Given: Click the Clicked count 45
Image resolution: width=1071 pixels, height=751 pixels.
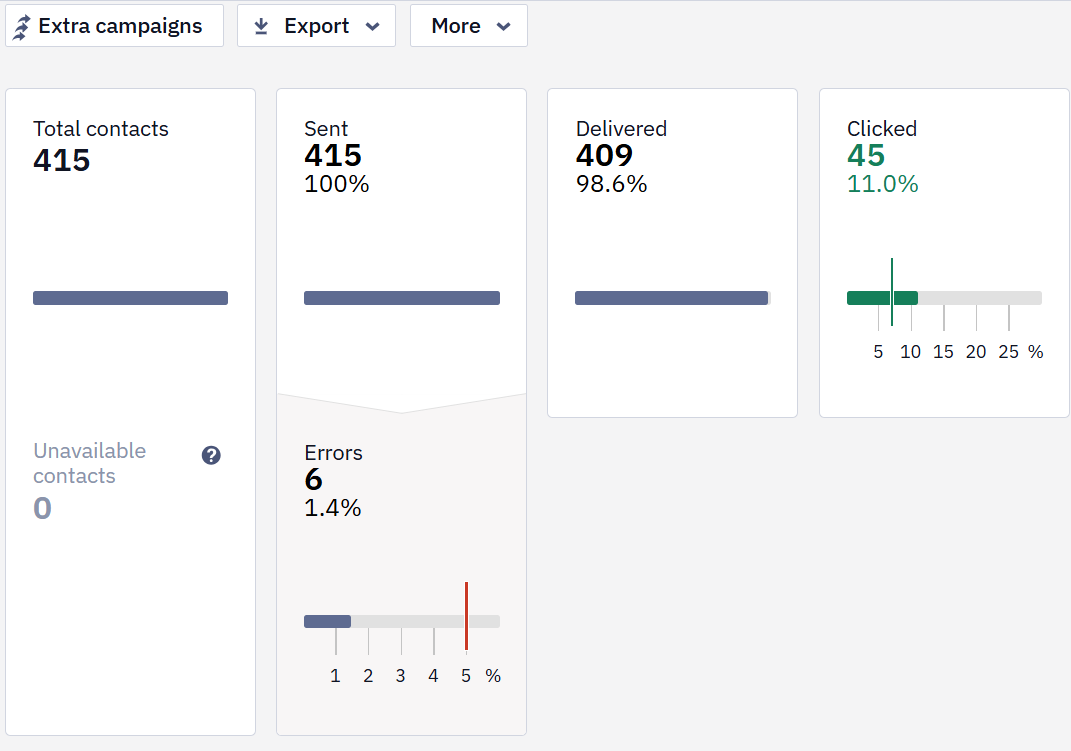Looking at the screenshot, I should [866, 156].
